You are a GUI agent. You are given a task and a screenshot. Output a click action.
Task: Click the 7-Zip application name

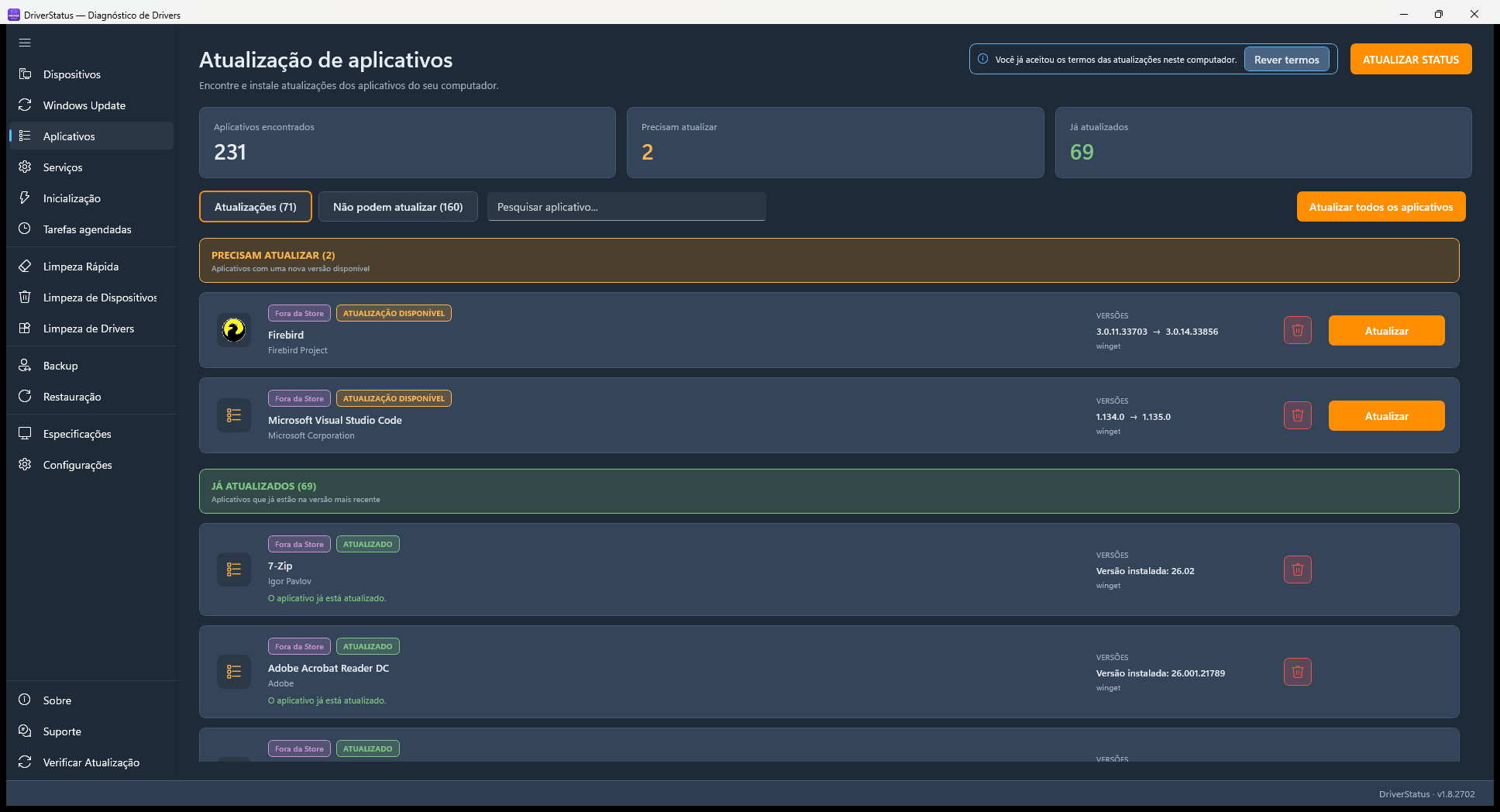(x=280, y=566)
